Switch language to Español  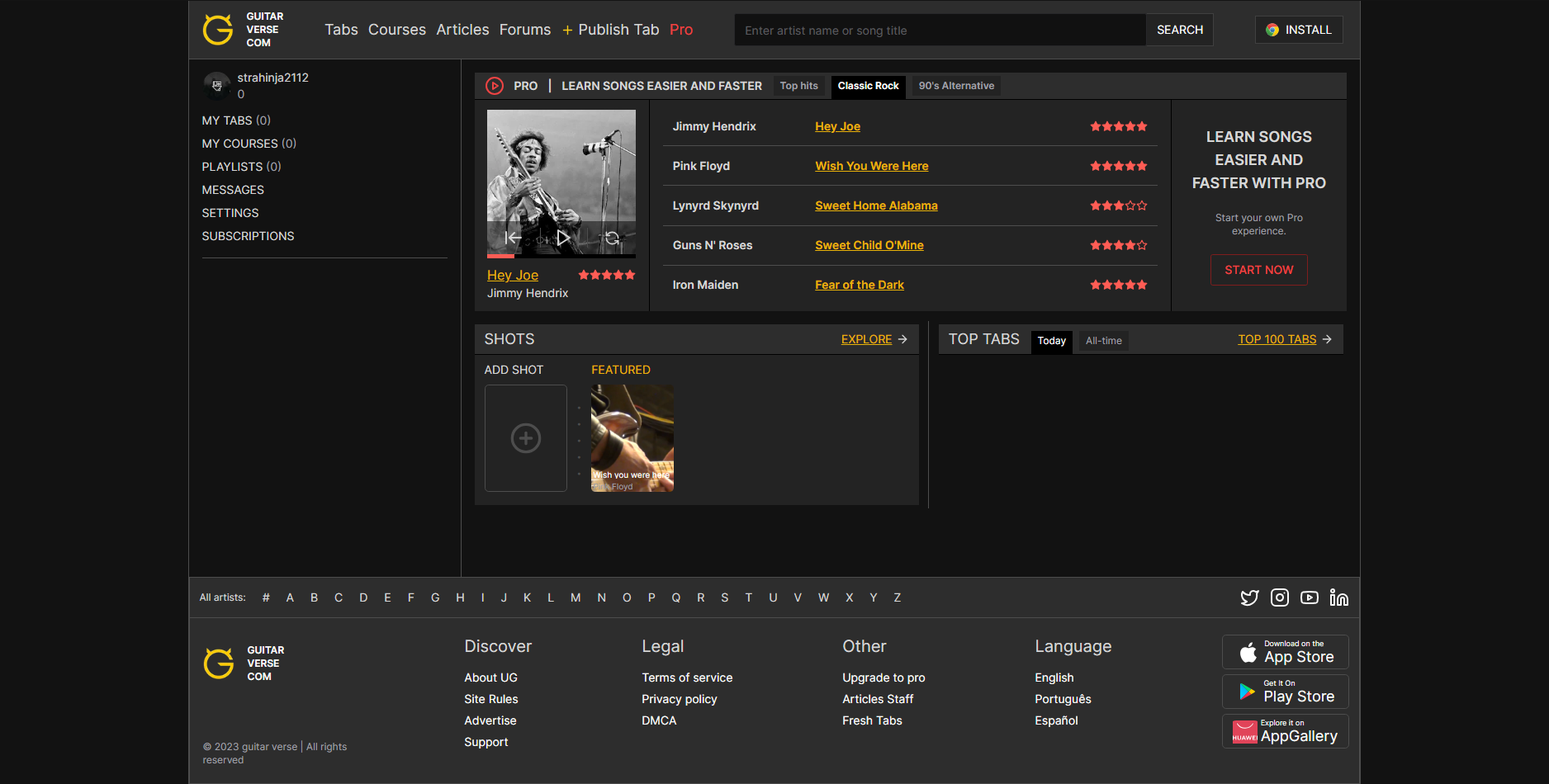pyautogui.click(x=1056, y=720)
